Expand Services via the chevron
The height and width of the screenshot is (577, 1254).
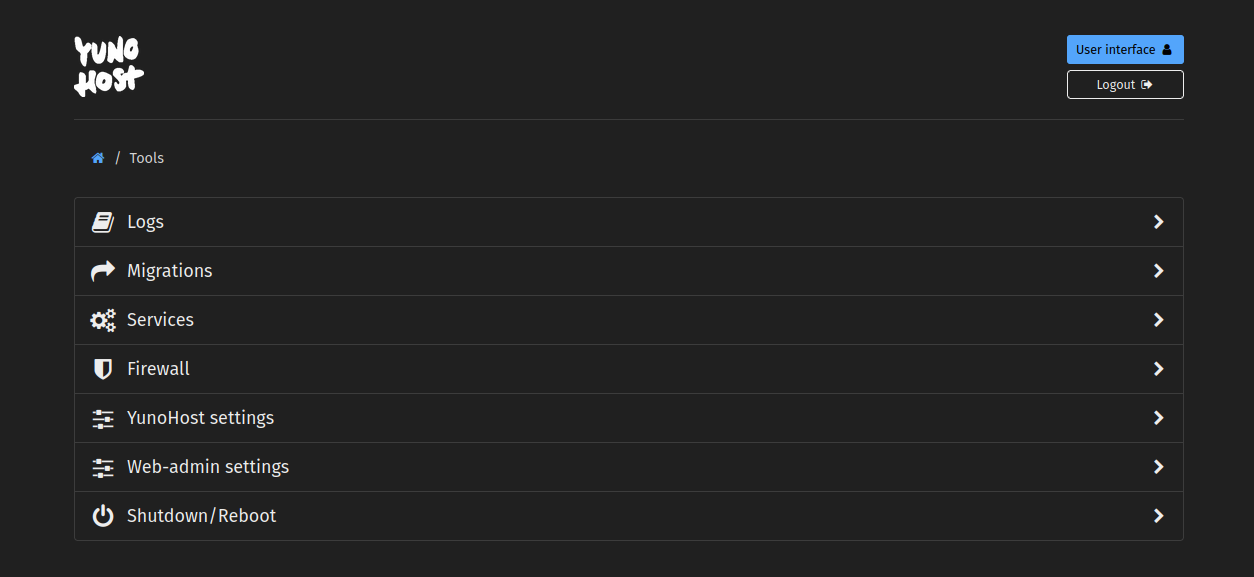(x=1158, y=320)
